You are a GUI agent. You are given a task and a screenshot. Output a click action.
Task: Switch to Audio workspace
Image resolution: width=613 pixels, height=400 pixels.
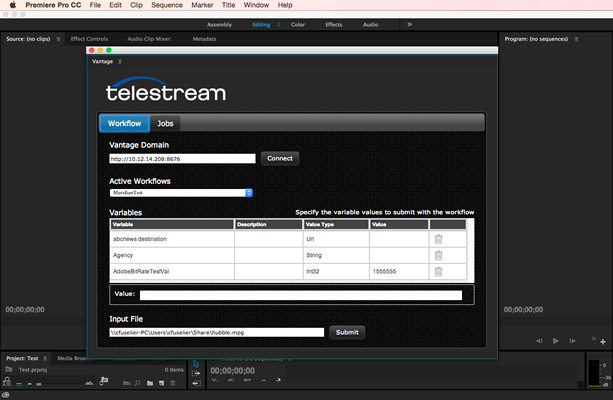click(370, 25)
